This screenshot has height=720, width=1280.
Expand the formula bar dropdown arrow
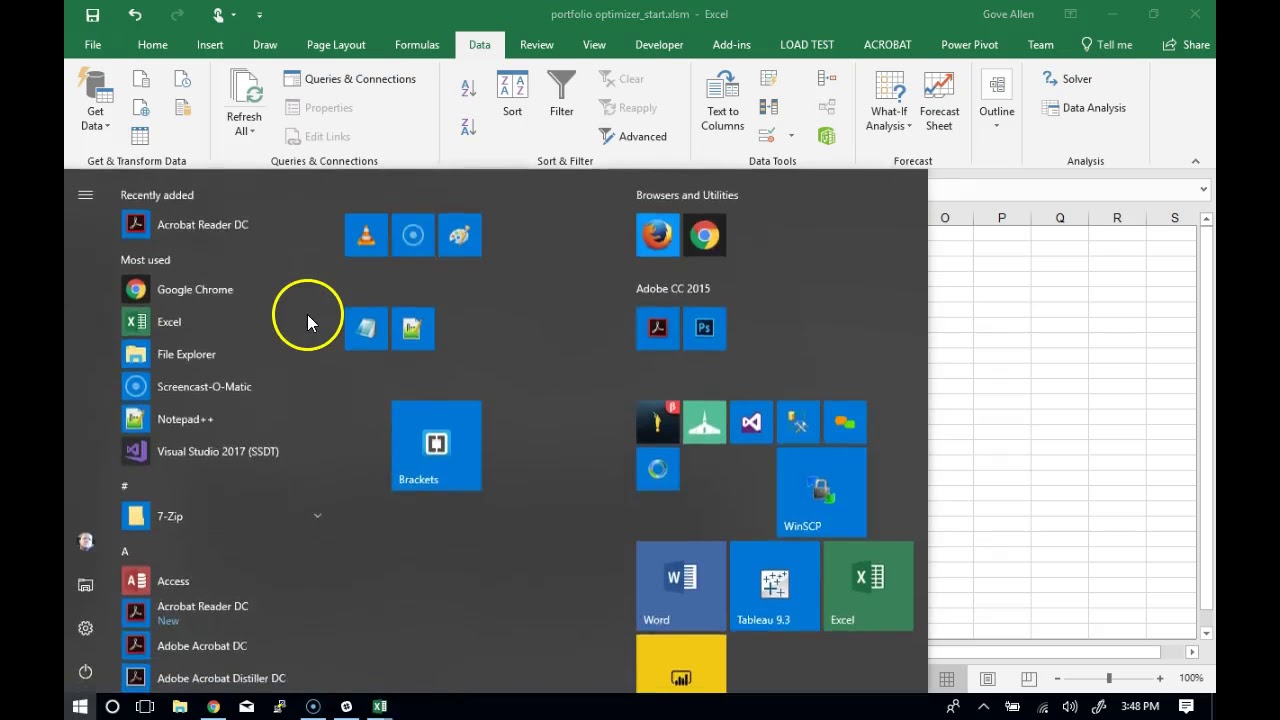pyautogui.click(x=1203, y=189)
